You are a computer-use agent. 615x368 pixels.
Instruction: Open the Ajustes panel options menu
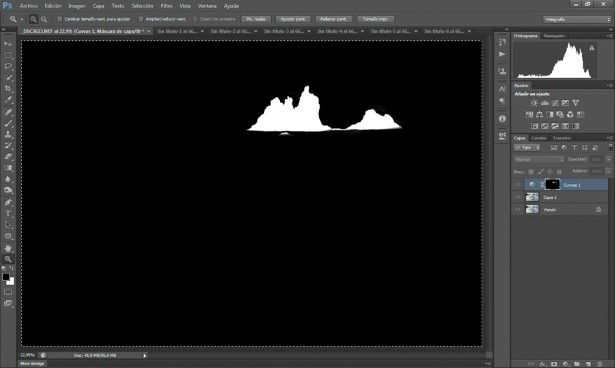click(609, 85)
